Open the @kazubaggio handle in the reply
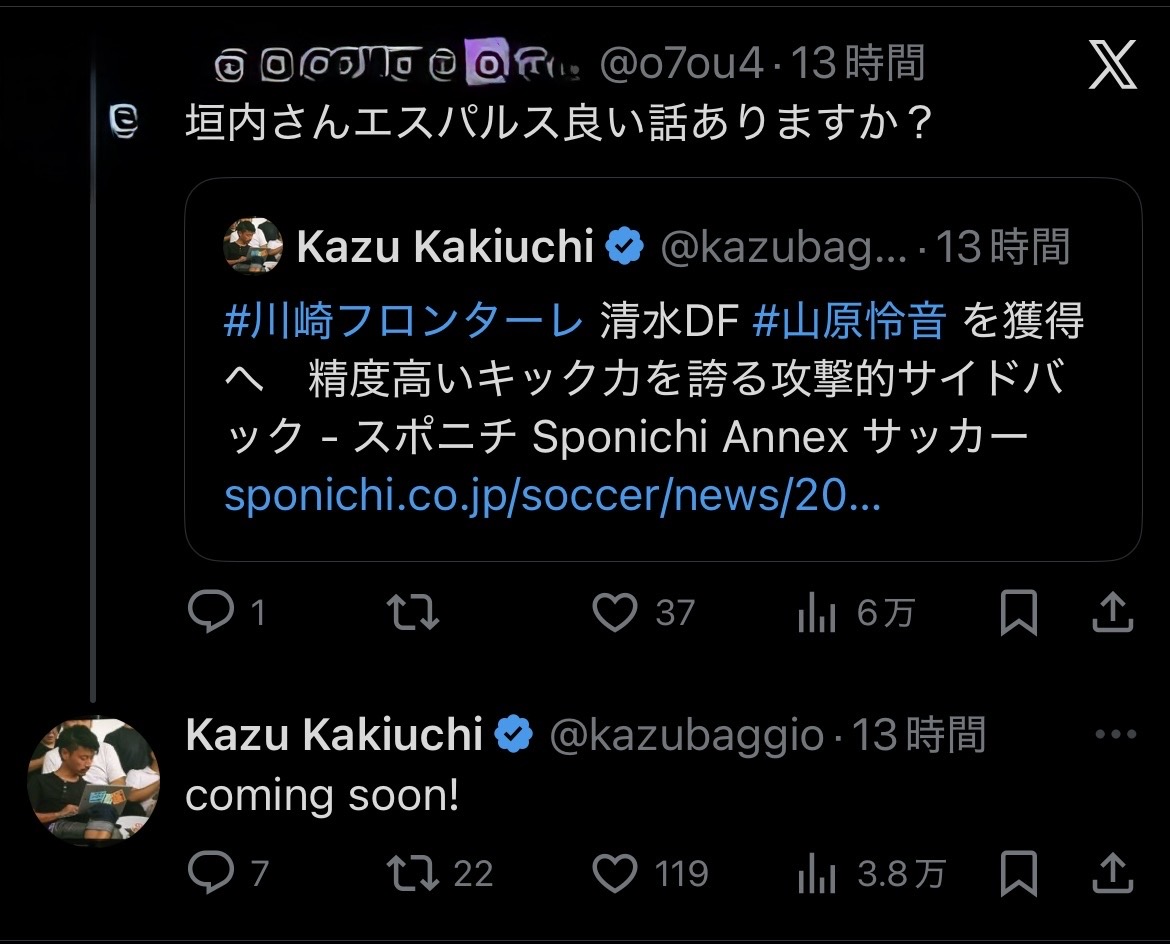The image size is (1170, 944). coord(687,736)
